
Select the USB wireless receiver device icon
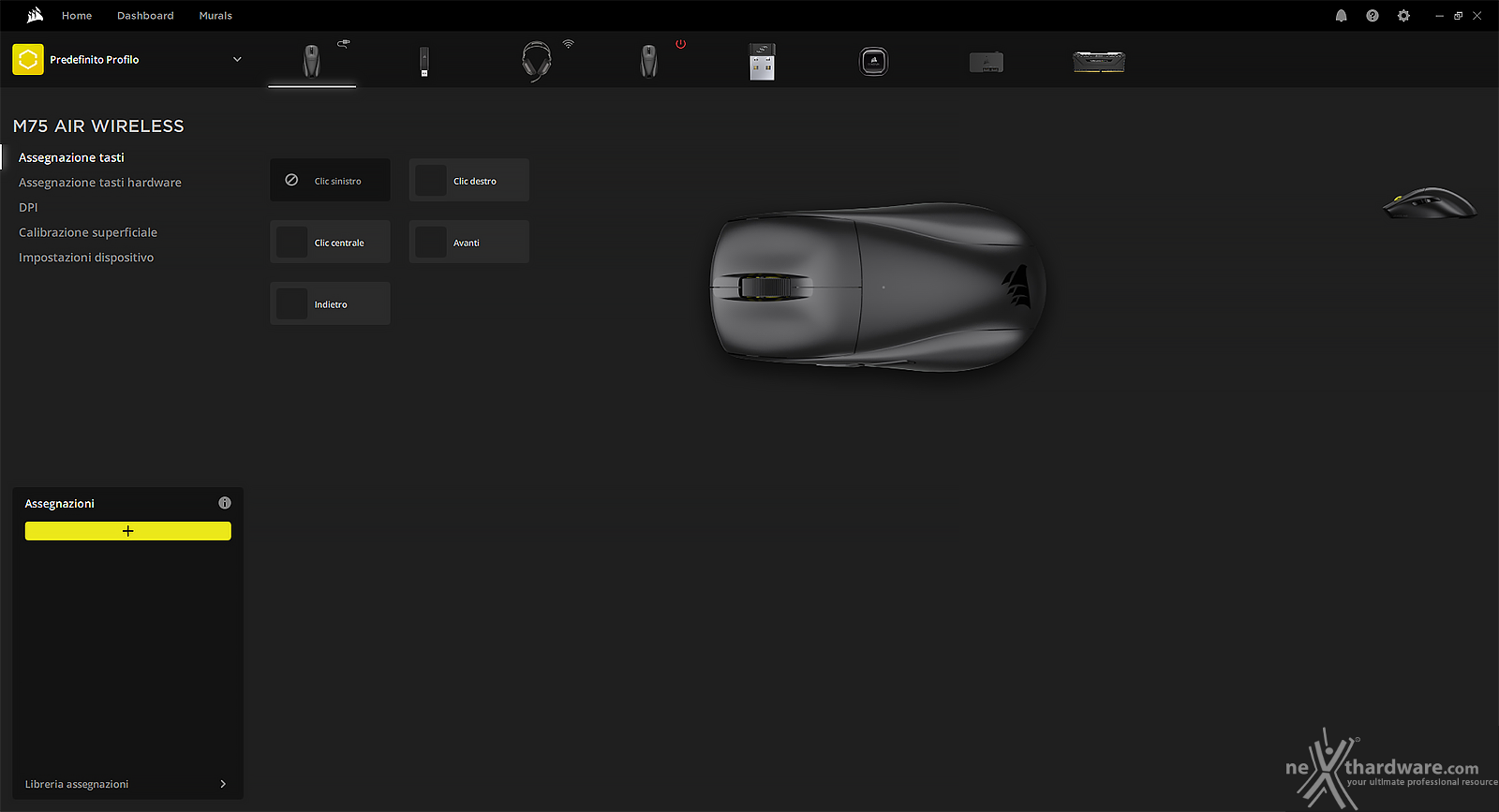(762, 62)
